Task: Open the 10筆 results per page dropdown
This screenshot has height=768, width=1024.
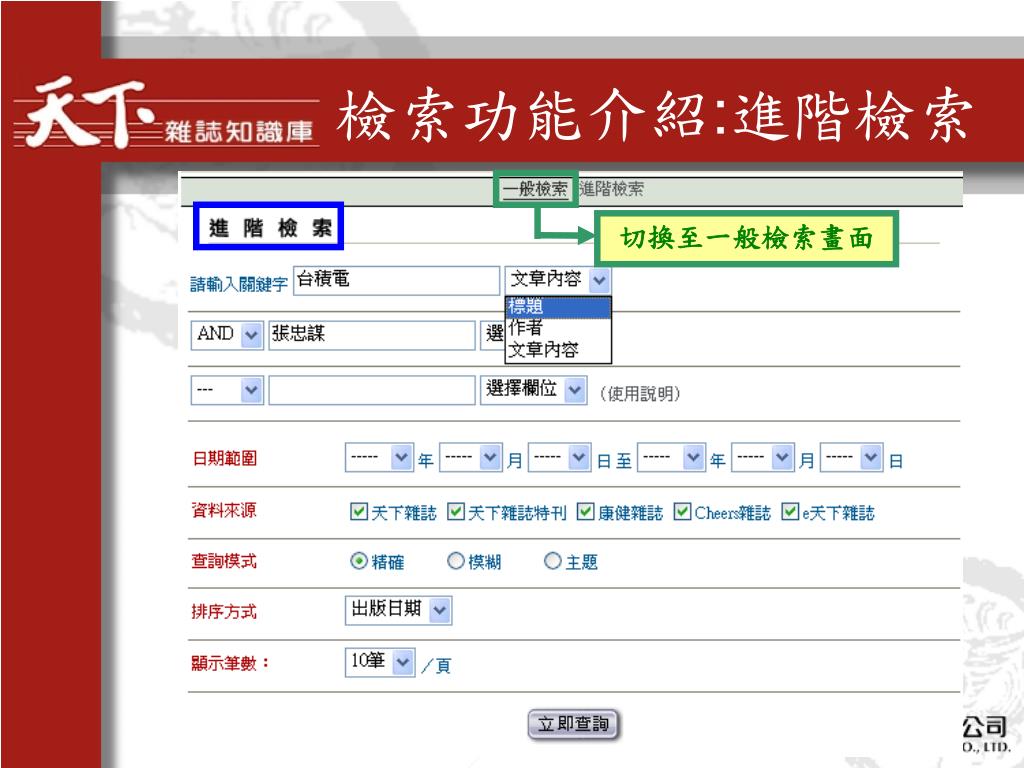Action: click(x=380, y=662)
